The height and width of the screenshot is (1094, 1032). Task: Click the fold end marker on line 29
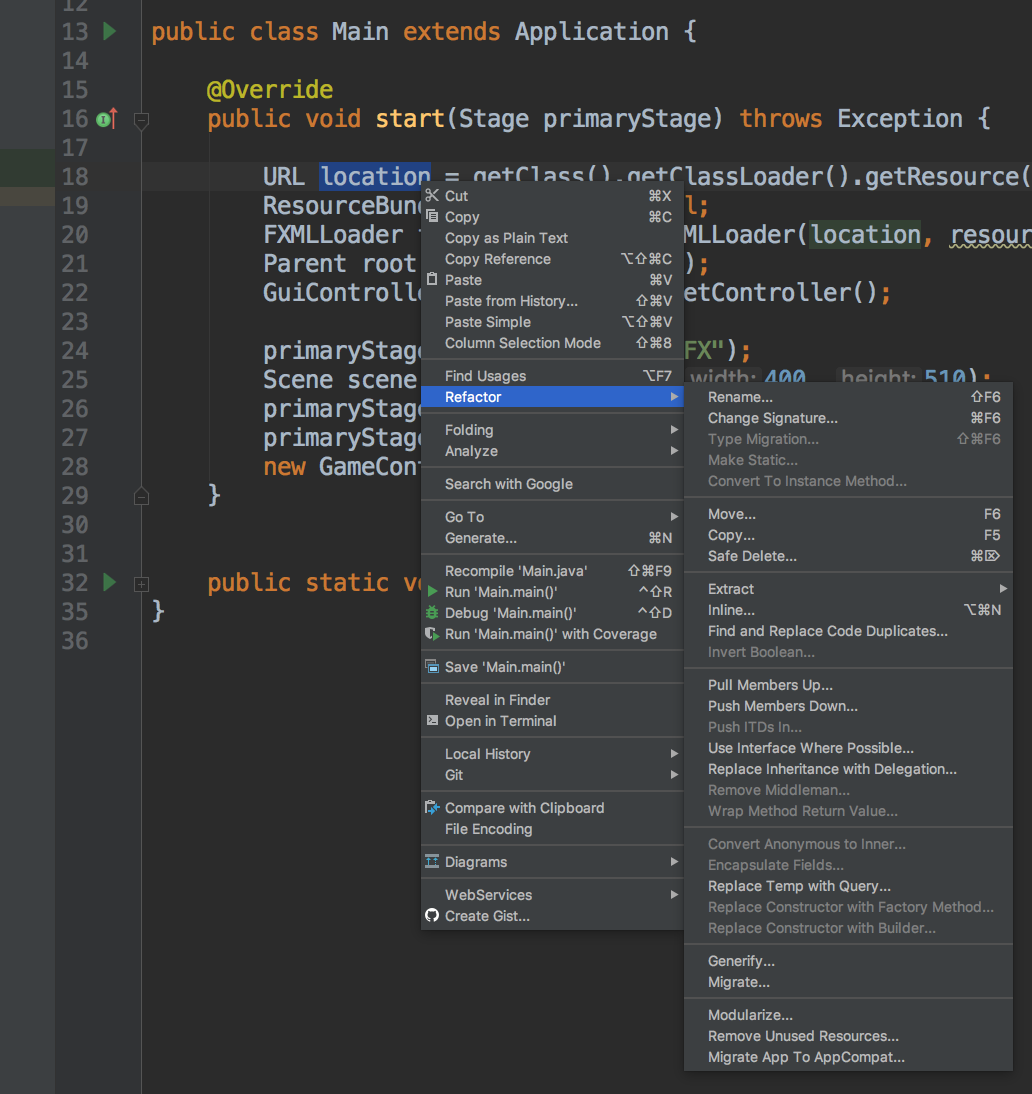click(141, 496)
